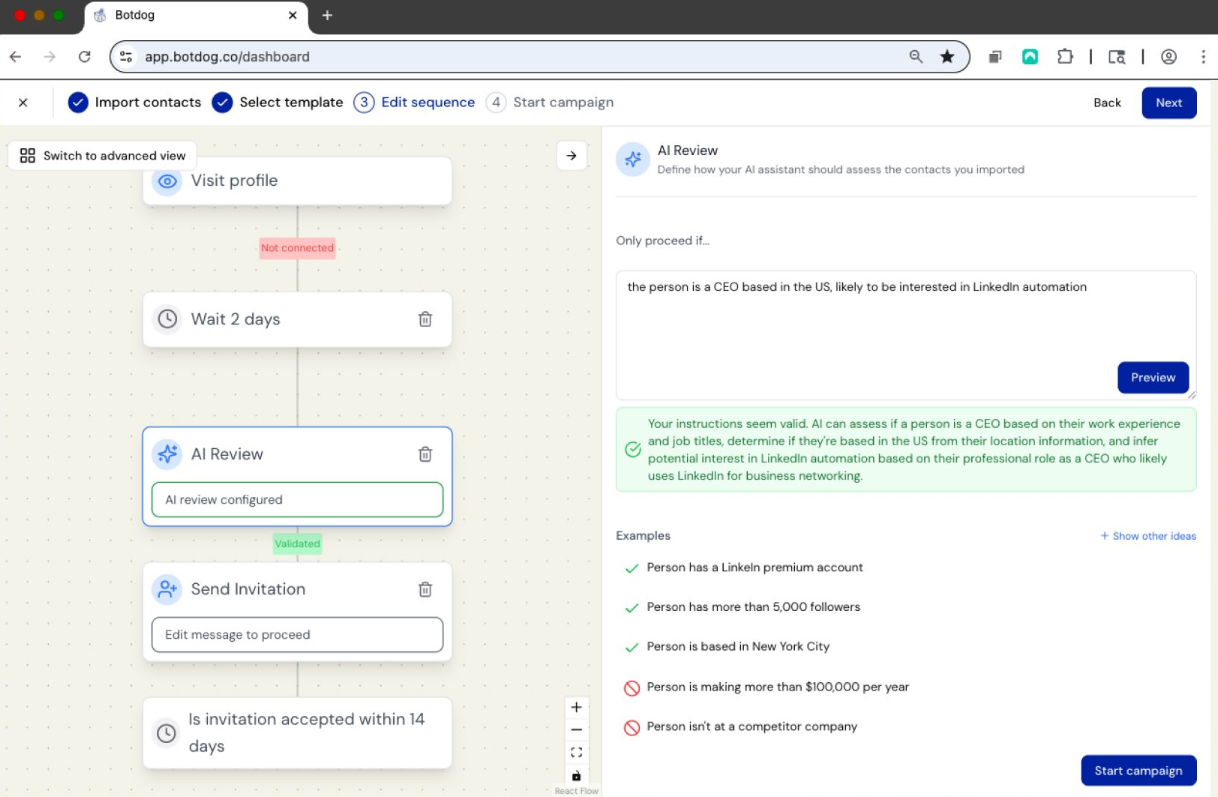This screenshot has height=797, width=1218.
Task: Click the add-person icon on Send Invitation
Action: point(167,589)
